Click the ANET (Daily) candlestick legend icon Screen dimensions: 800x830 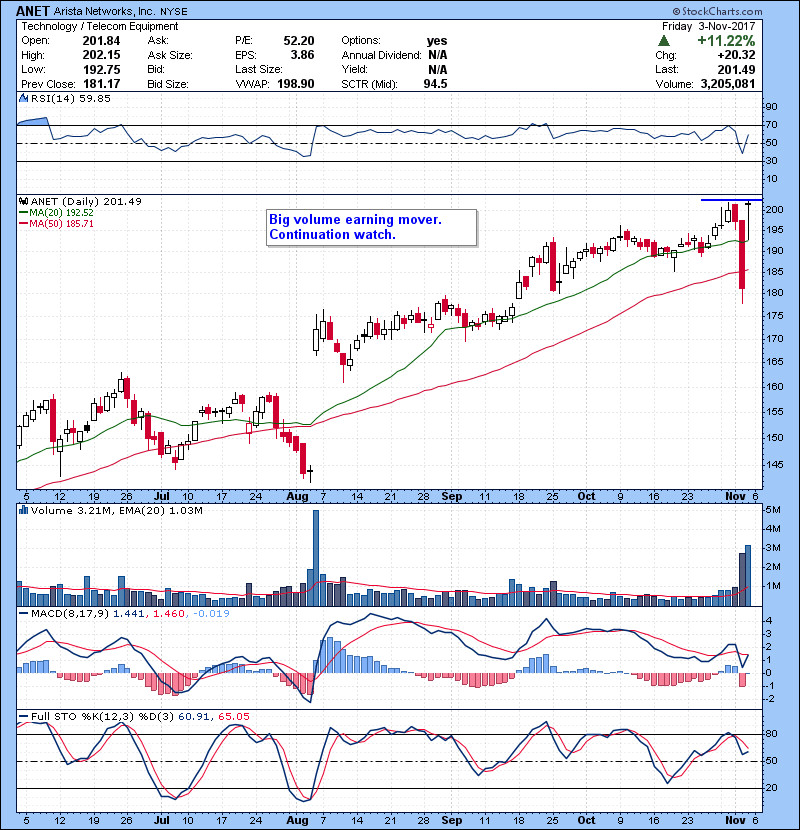[x=23, y=201]
